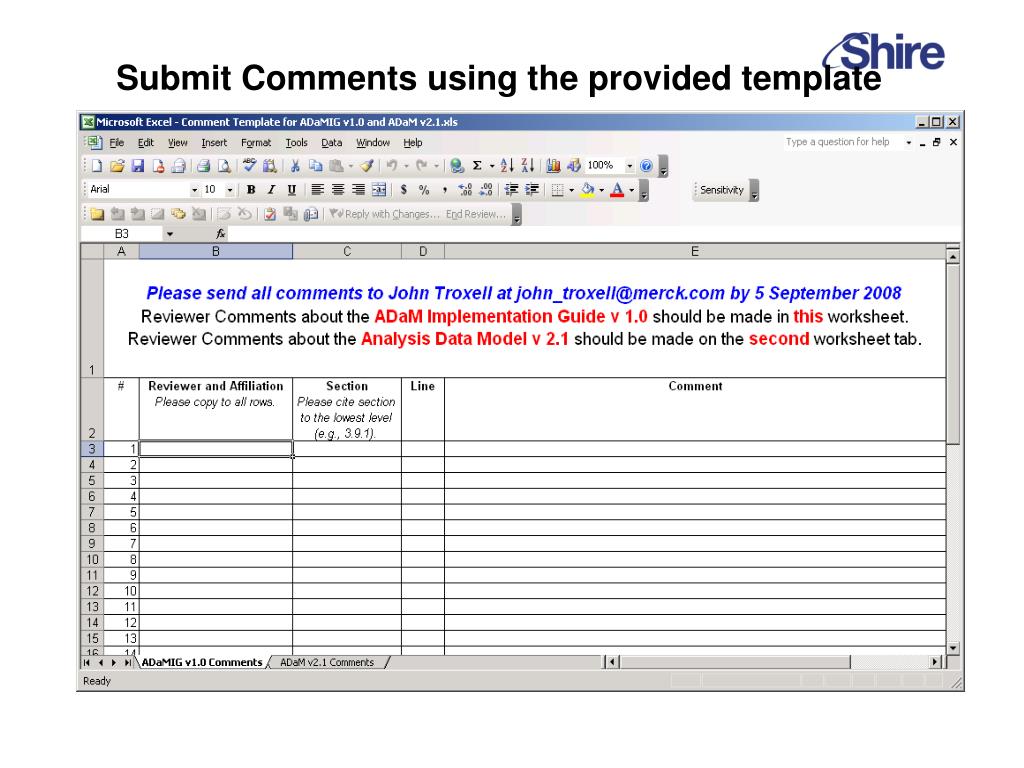Open the Borders dropdown arrow
The image size is (1024, 768).
tap(571, 190)
